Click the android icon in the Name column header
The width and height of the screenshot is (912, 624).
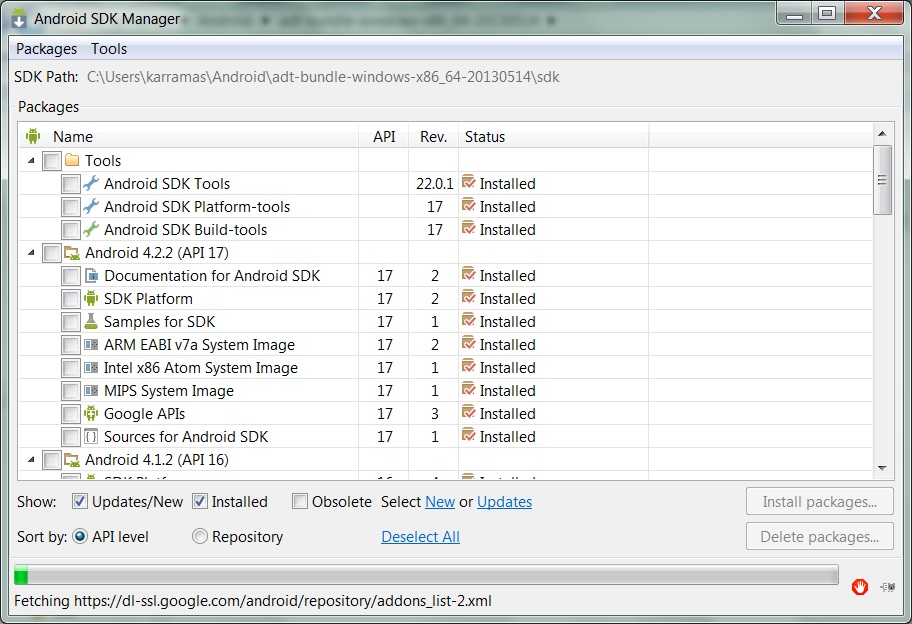(33, 137)
